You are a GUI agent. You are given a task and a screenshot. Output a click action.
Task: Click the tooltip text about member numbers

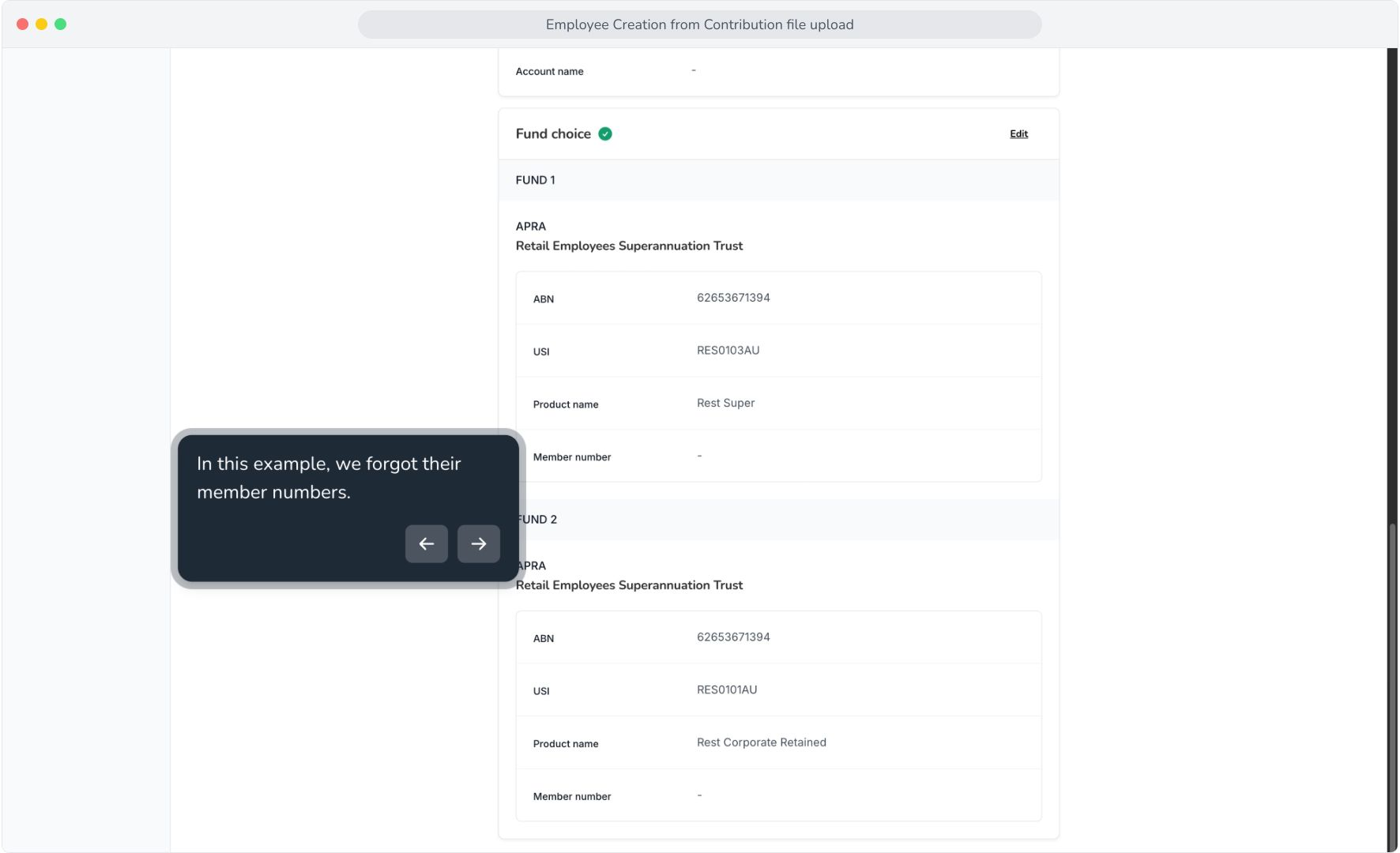[329, 478]
